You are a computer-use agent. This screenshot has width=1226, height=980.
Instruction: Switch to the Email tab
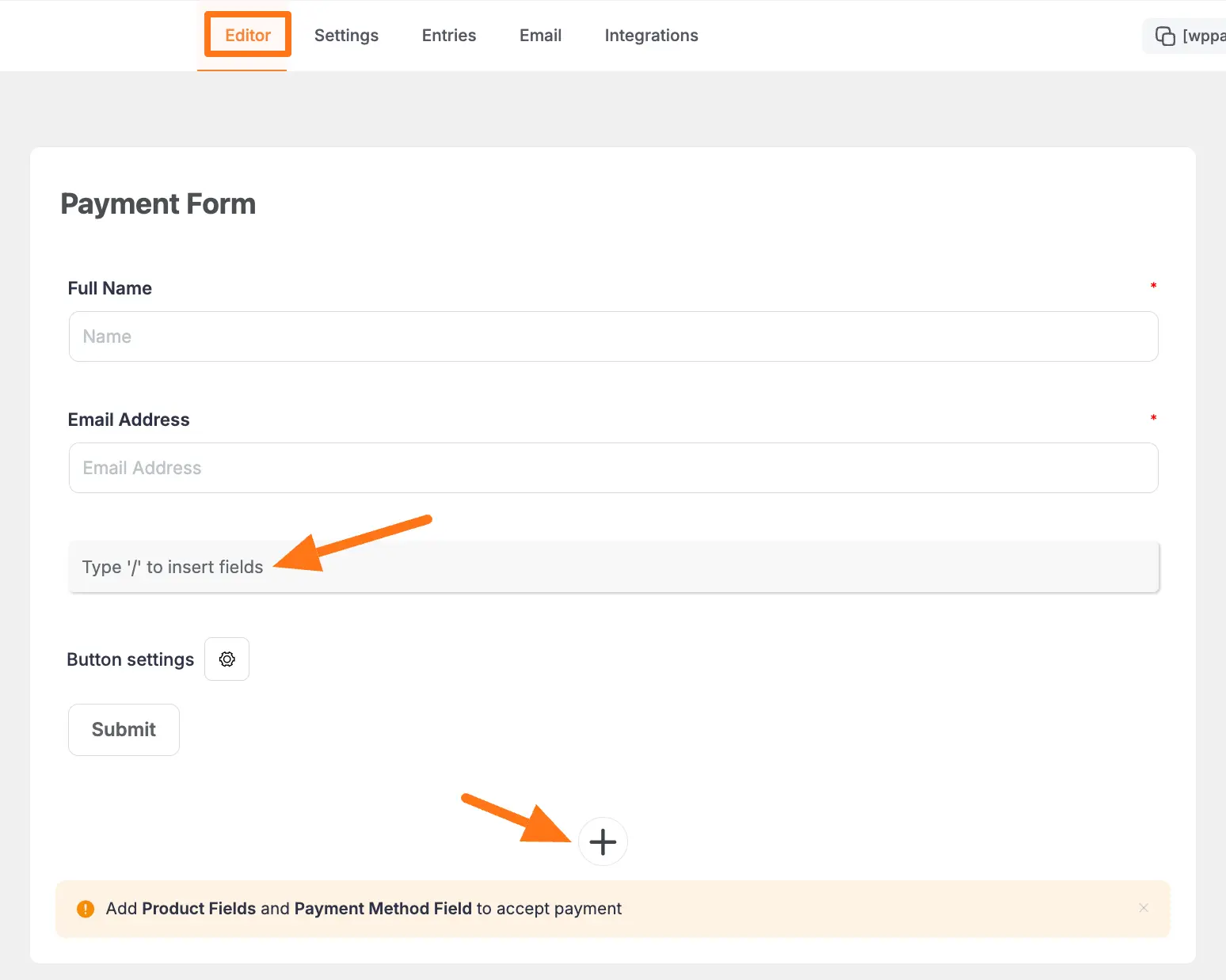coord(540,35)
